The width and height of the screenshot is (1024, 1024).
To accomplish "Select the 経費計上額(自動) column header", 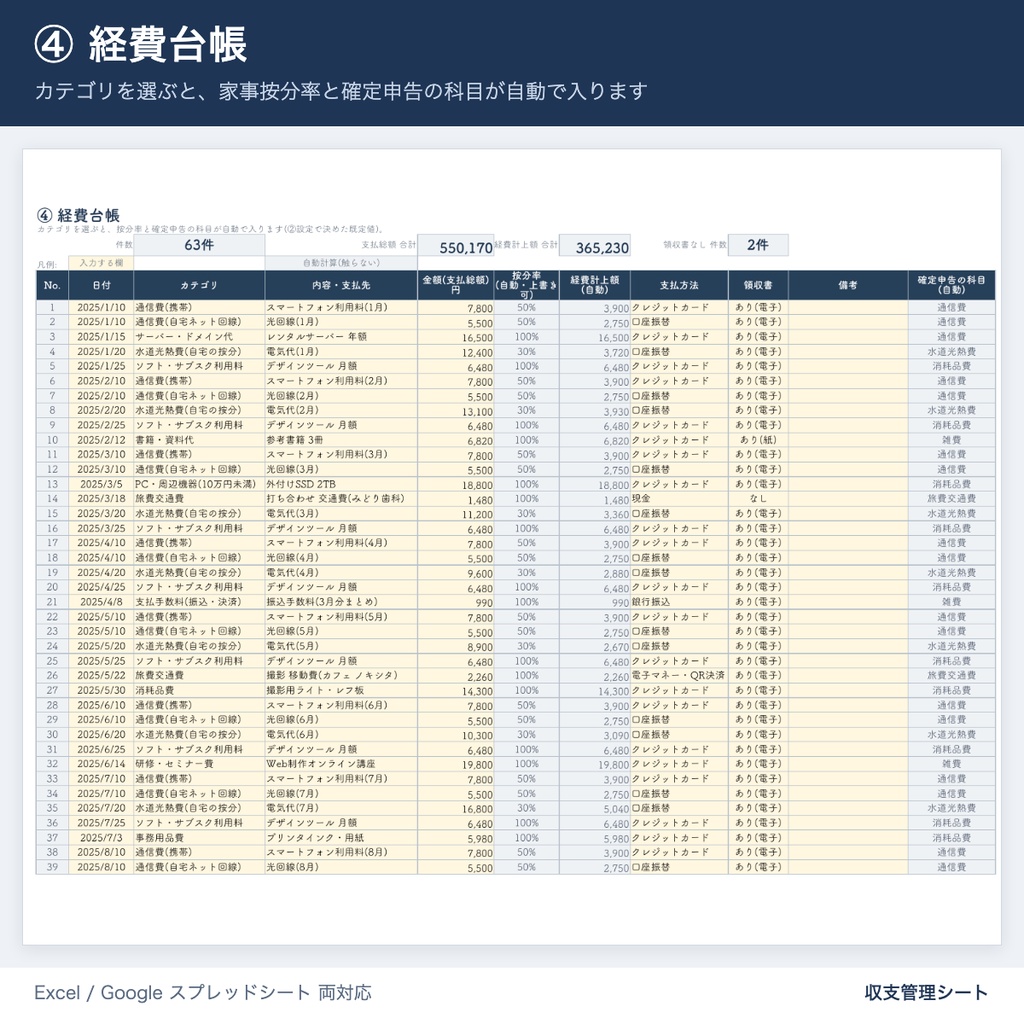I will point(595,285).
